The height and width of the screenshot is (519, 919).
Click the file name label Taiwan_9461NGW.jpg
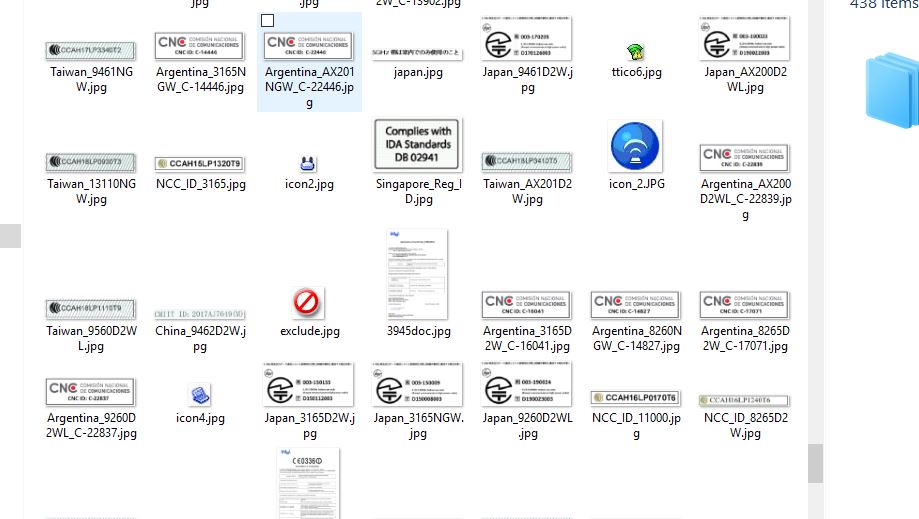click(x=91, y=79)
